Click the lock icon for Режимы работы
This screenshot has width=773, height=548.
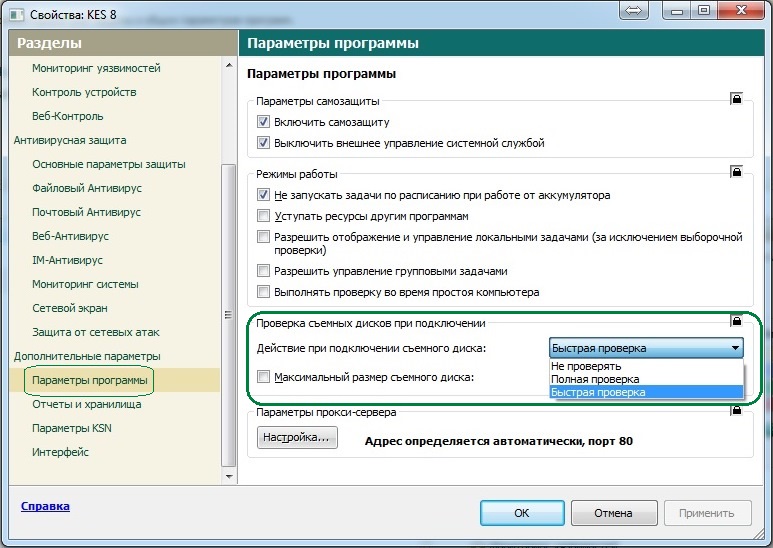click(736, 171)
